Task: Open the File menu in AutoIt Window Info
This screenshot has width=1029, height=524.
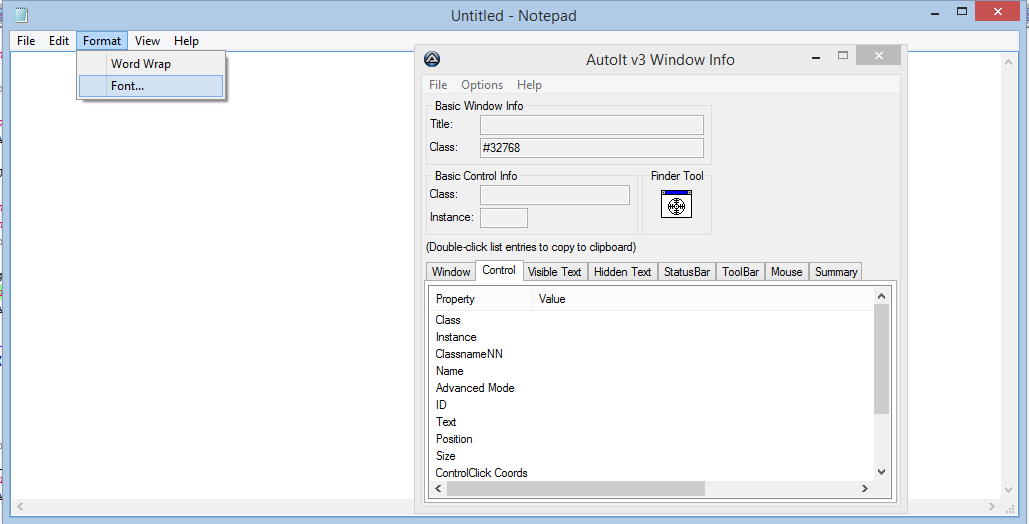Action: (438, 85)
